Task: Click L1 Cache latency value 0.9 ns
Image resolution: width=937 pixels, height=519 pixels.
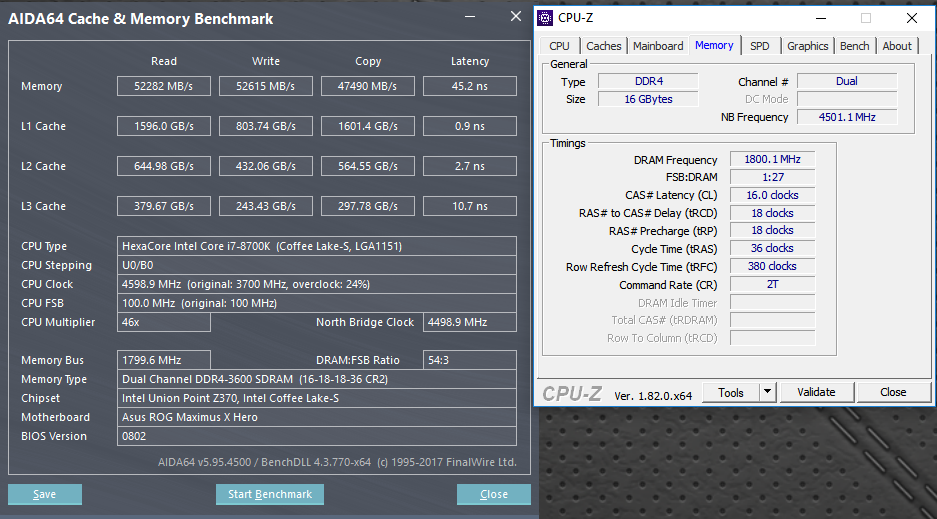Action: coord(470,126)
